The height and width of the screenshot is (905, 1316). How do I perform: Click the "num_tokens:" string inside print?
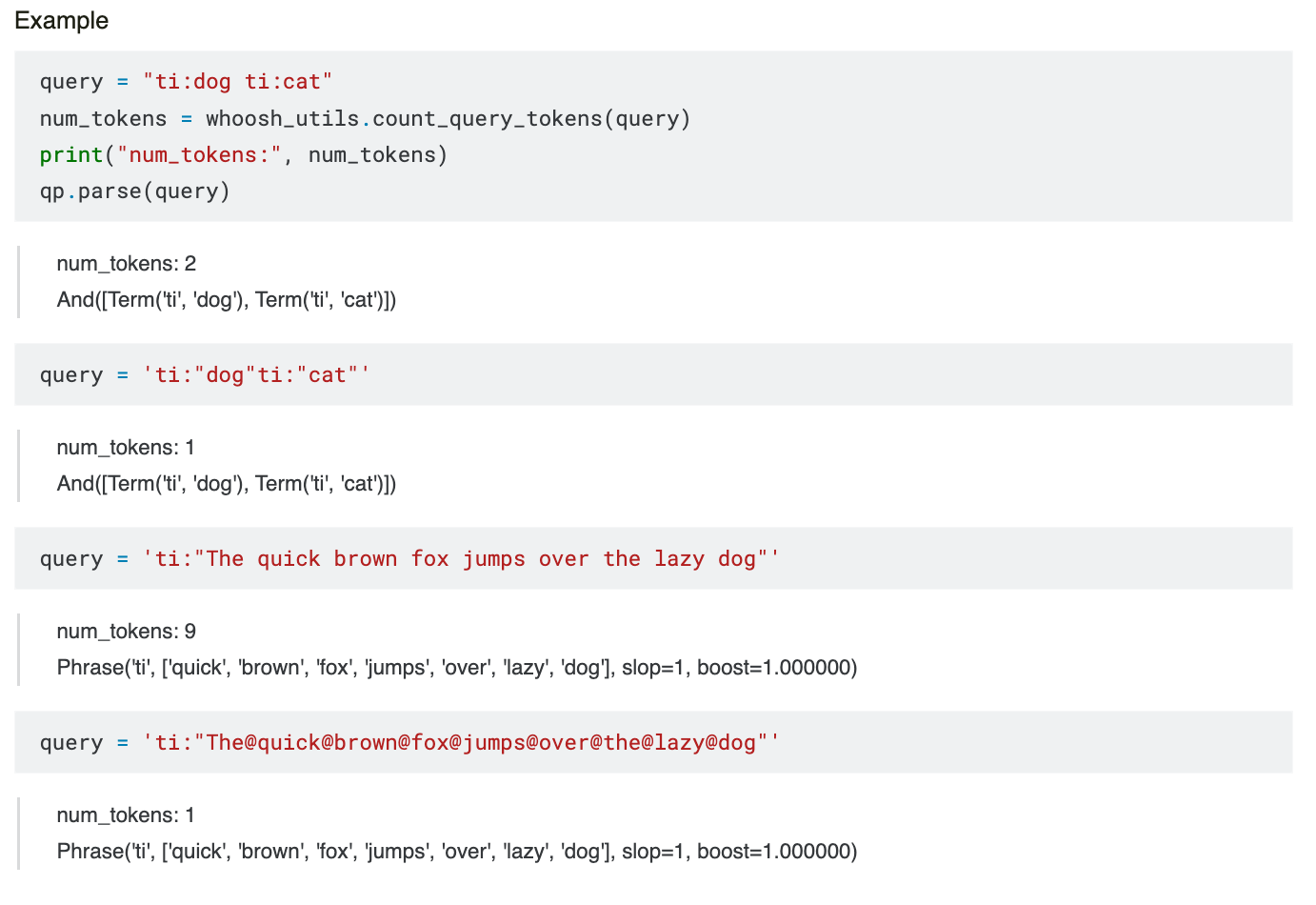(199, 155)
